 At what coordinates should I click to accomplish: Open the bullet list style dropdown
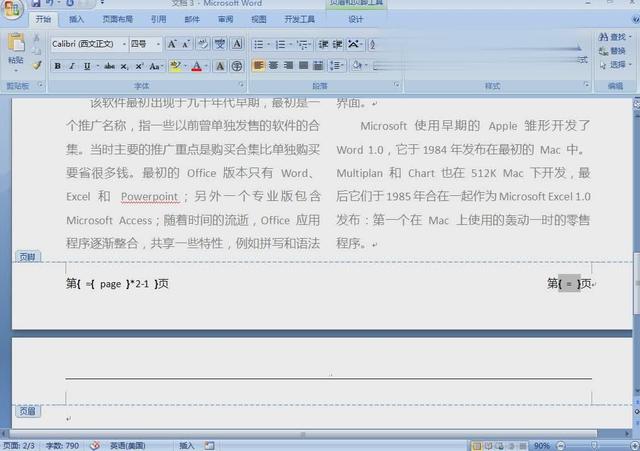coord(269,44)
